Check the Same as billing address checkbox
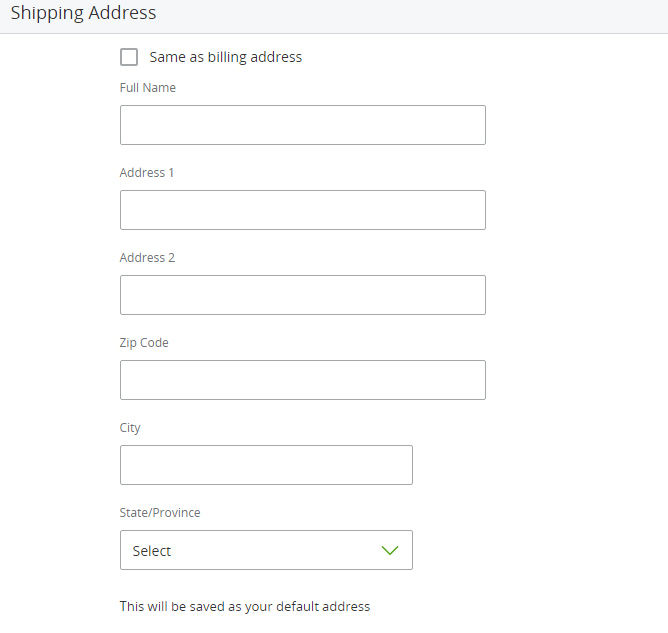 tap(129, 57)
